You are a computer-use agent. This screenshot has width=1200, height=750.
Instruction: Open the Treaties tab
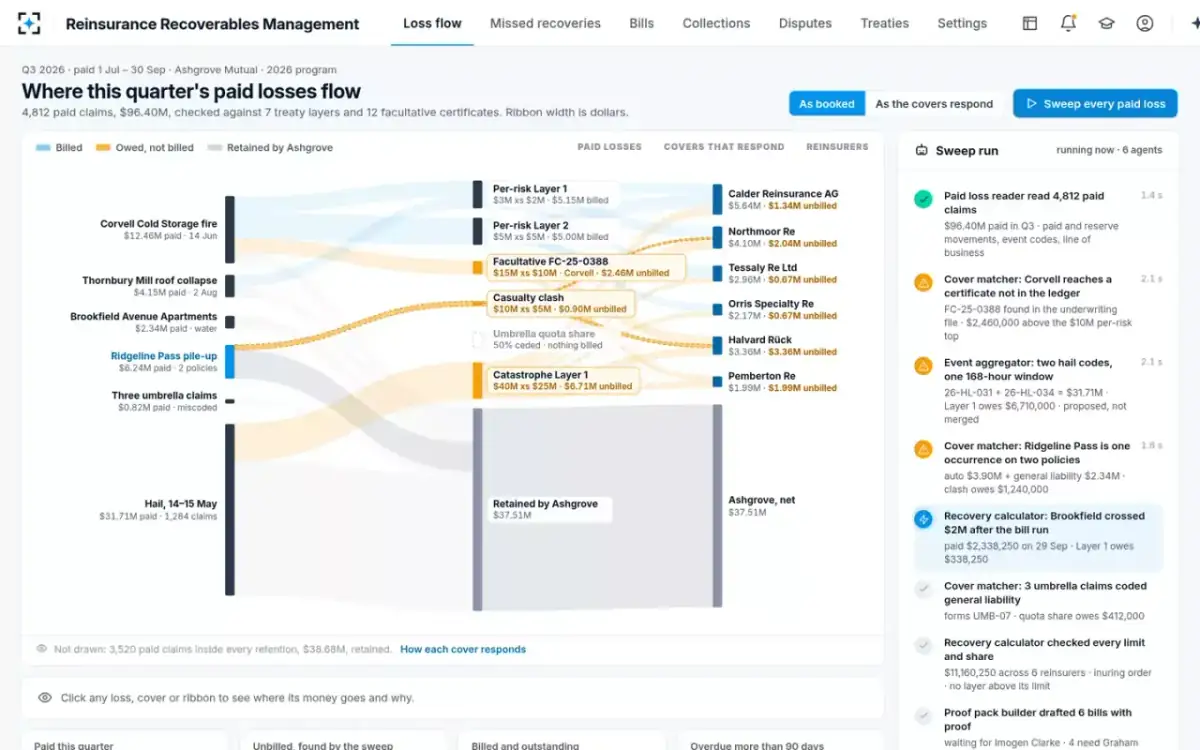[x=884, y=23]
